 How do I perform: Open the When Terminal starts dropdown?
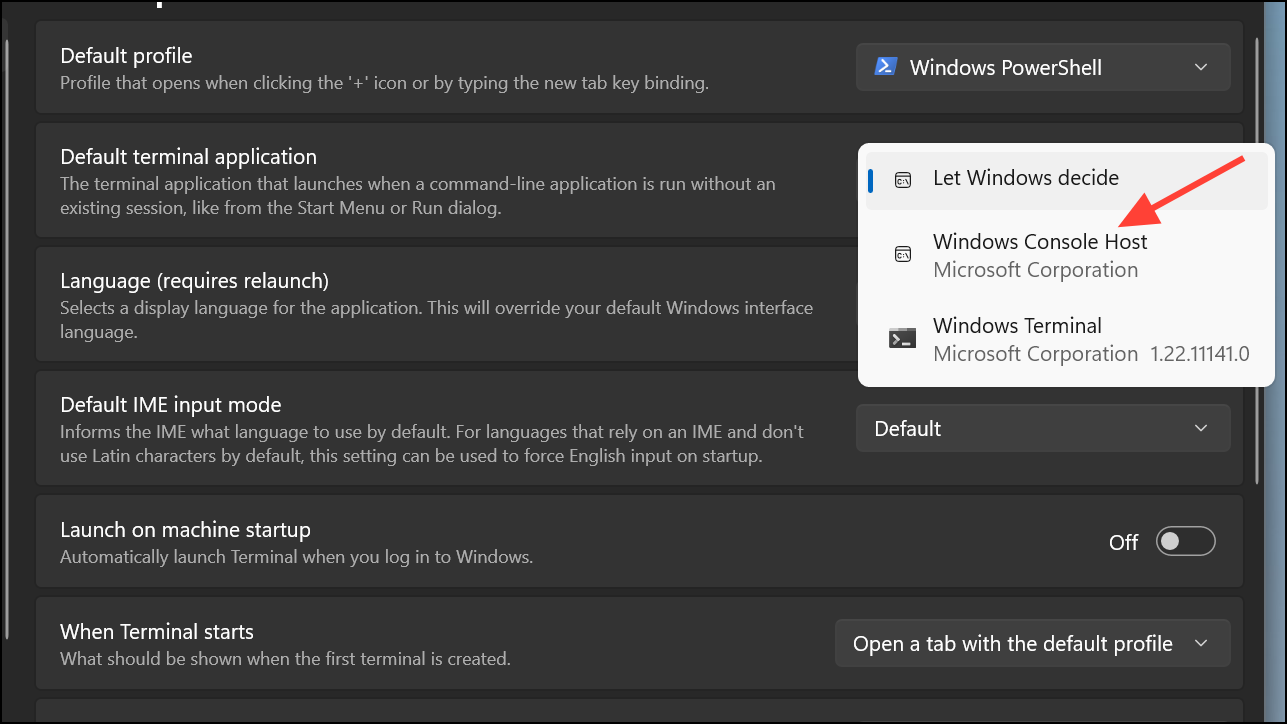tap(1032, 643)
